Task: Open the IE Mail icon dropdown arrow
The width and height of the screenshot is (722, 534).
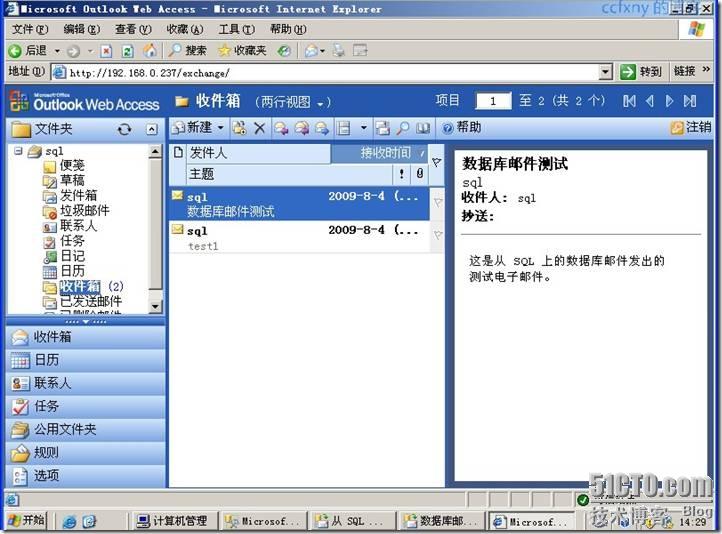Action: pos(322,51)
